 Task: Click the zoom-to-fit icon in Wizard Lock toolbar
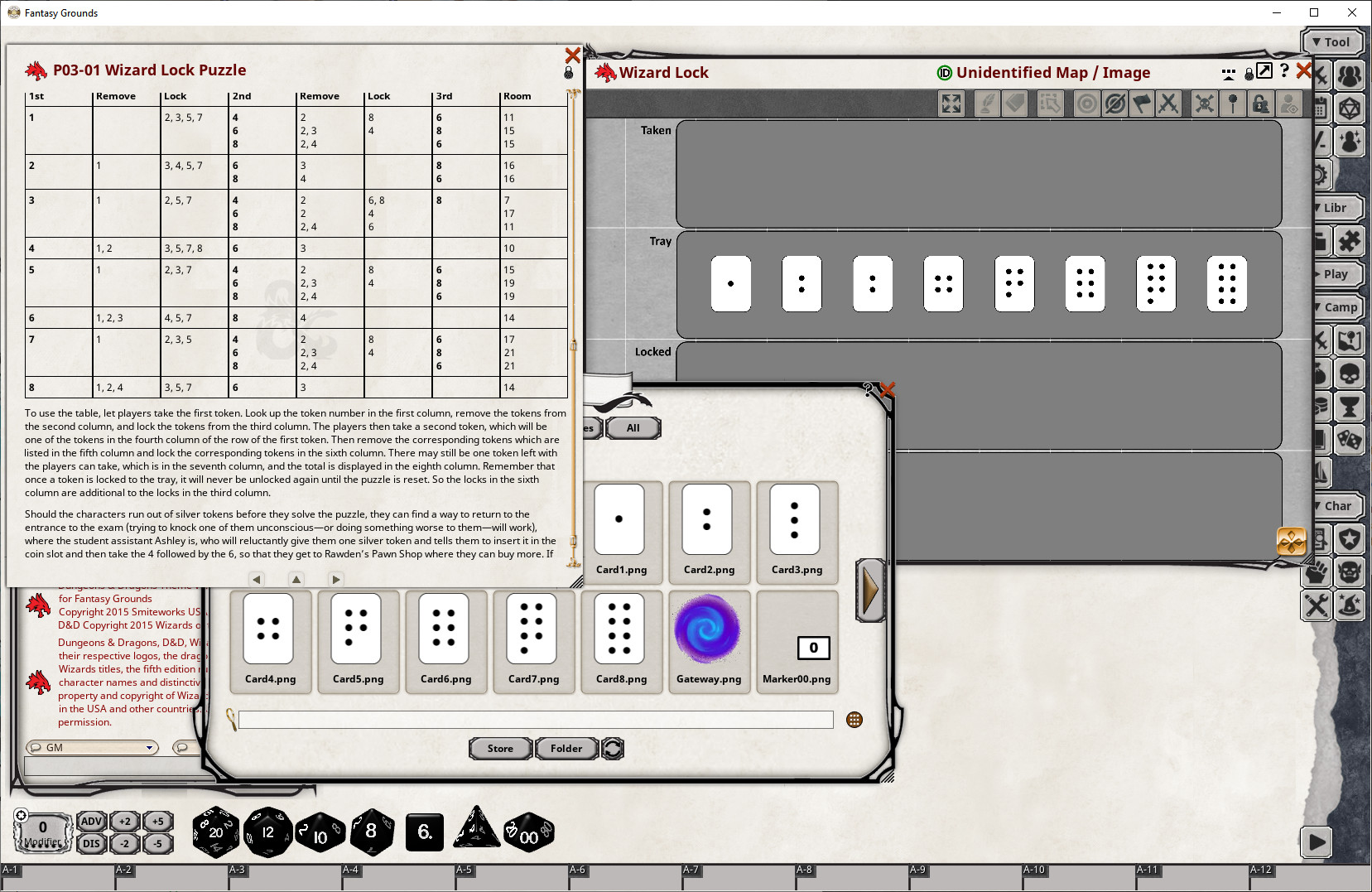[x=951, y=104]
